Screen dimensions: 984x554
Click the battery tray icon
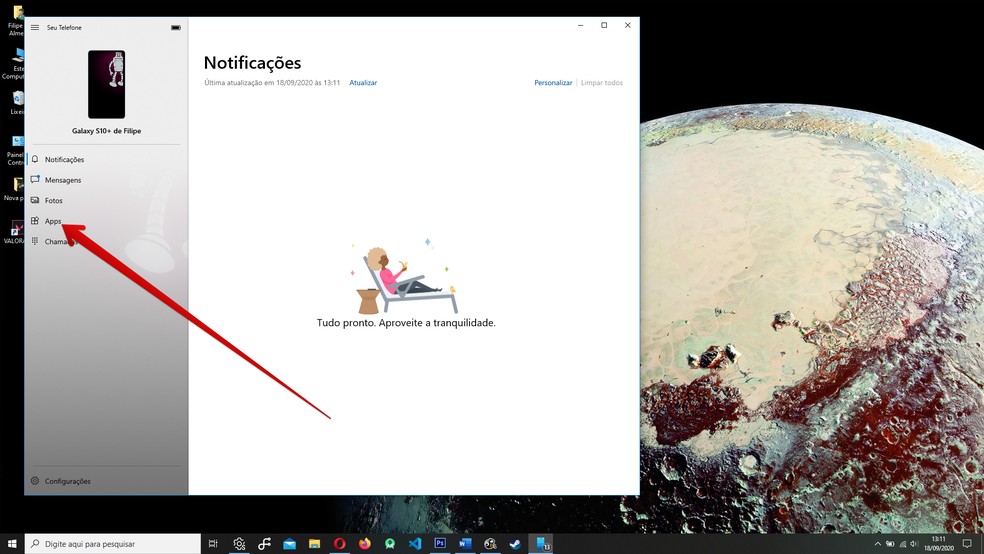890,544
